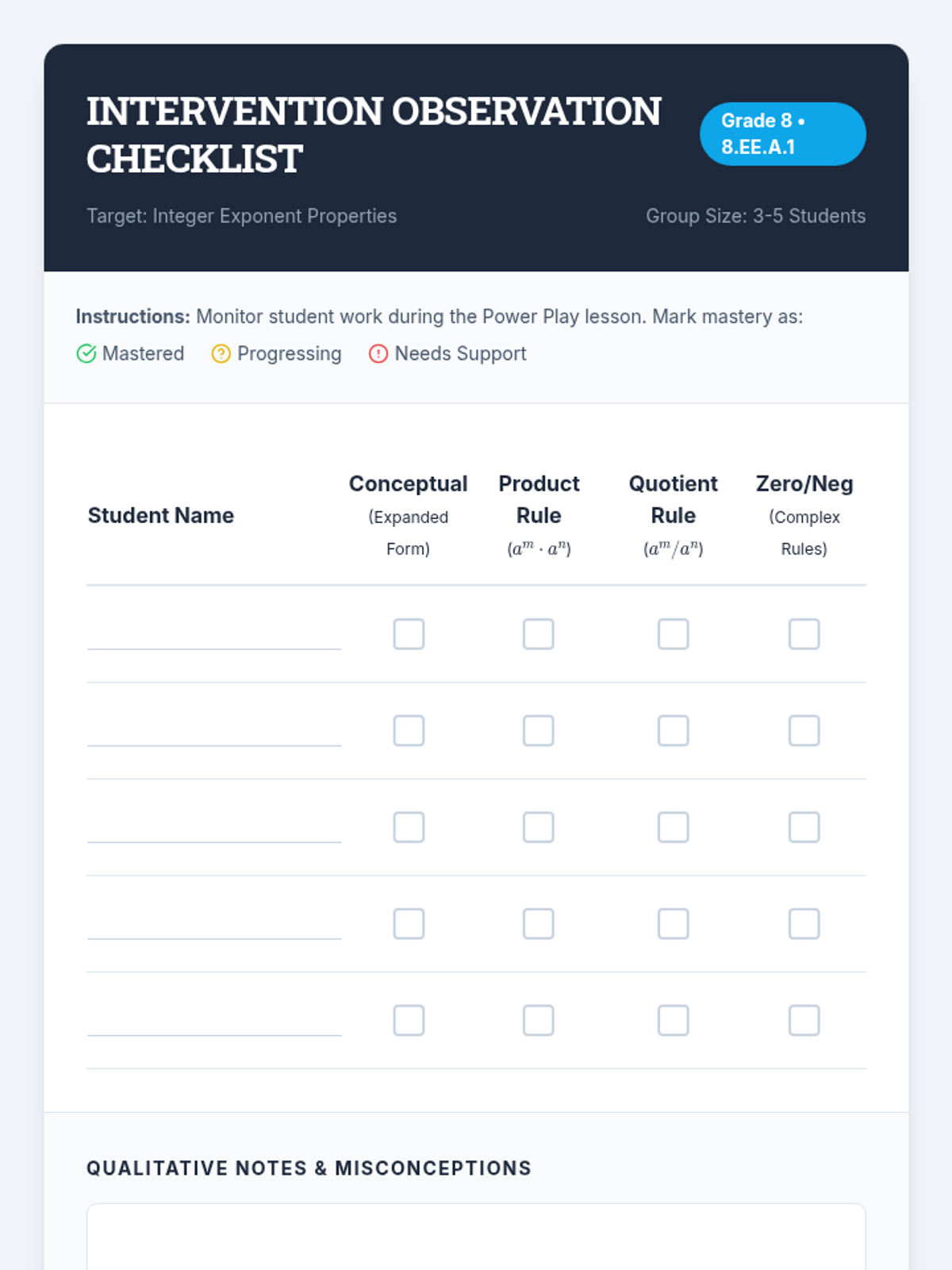Click the green Mastered checkmark icon
Viewport: 952px width, 1270px height.
(x=86, y=354)
